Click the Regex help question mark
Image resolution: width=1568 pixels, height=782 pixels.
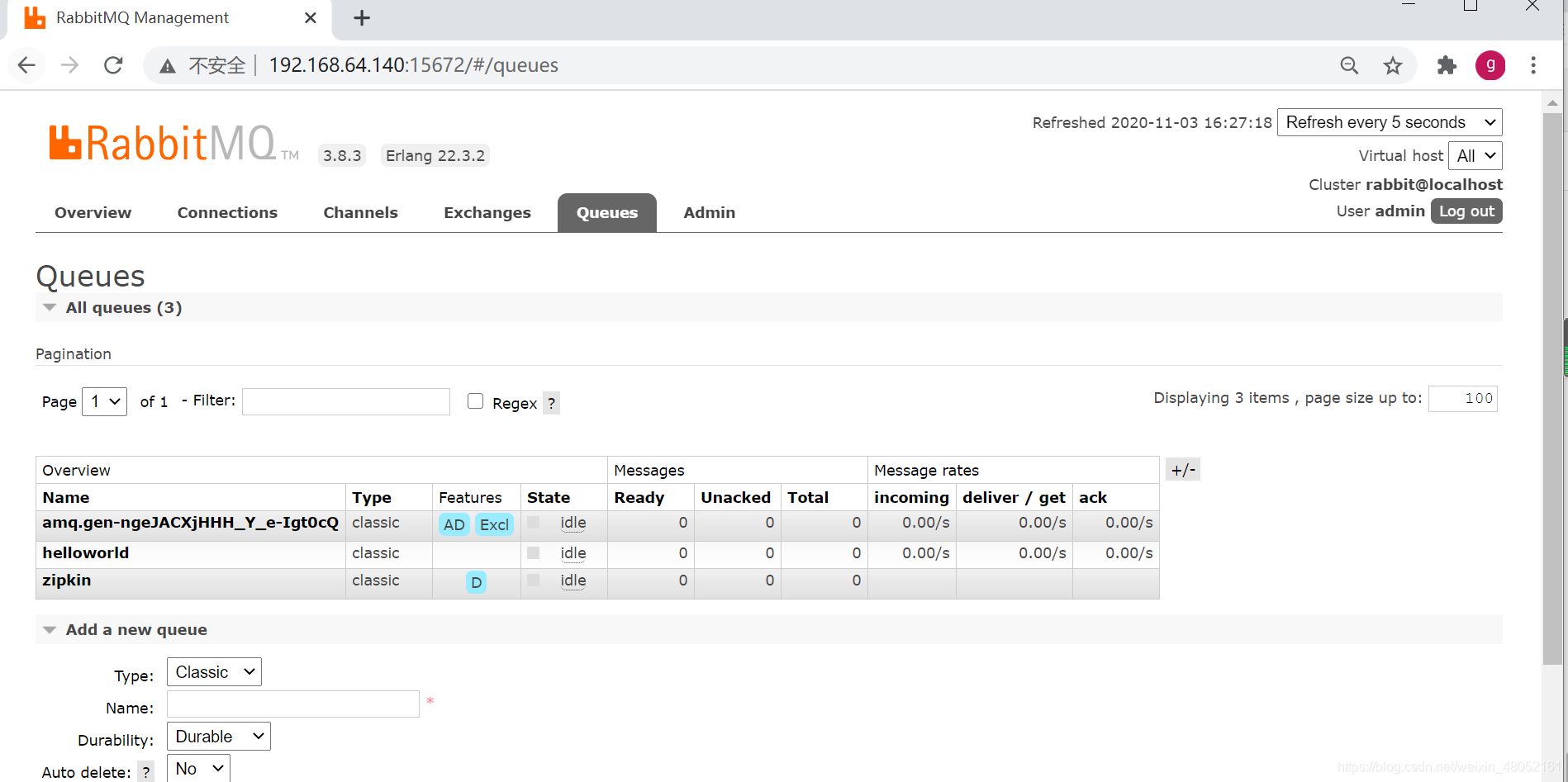[x=551, y=403]
